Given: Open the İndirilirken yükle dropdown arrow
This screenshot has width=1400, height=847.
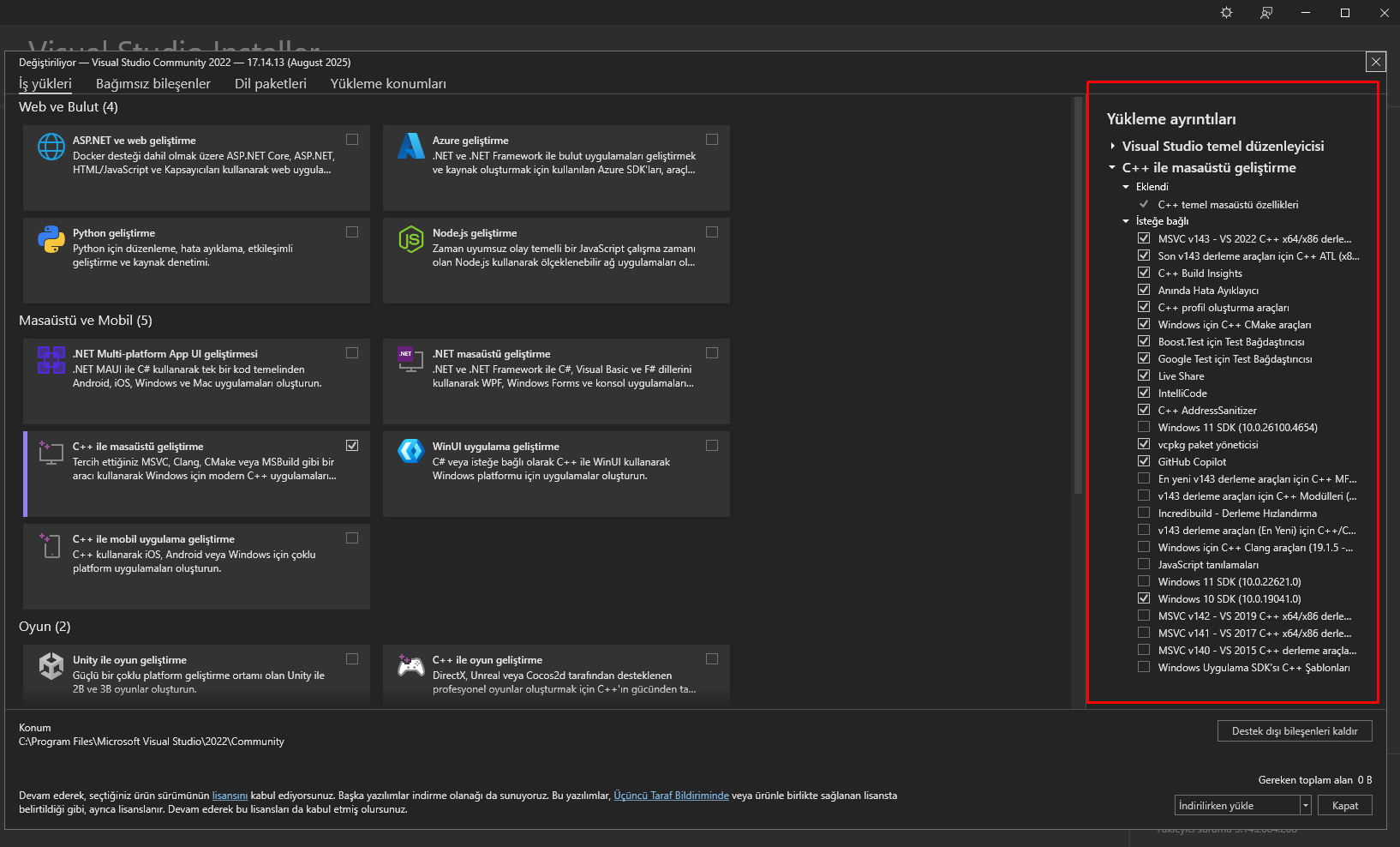Looking at the screenshot, I should [1306, 806].
